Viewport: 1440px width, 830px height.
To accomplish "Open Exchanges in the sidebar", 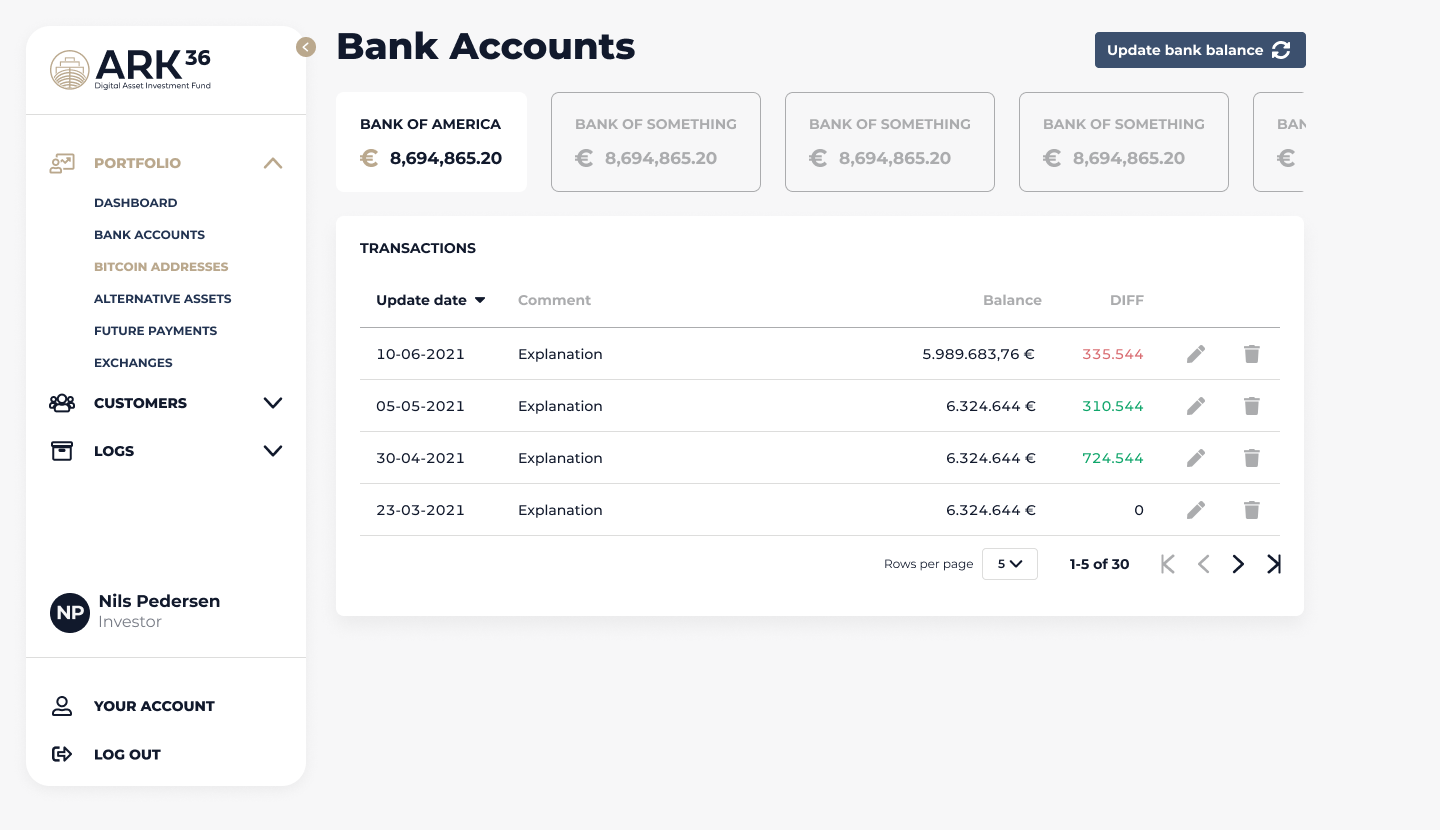I will (x=133, y=363).
